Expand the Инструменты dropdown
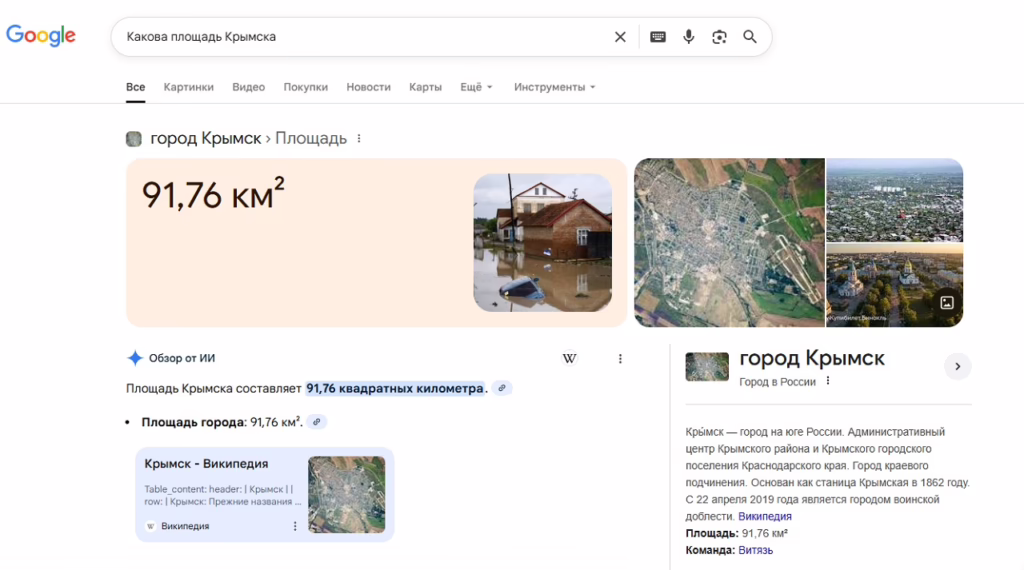This screenshot has height=570, width=1024. coord(554,87)
